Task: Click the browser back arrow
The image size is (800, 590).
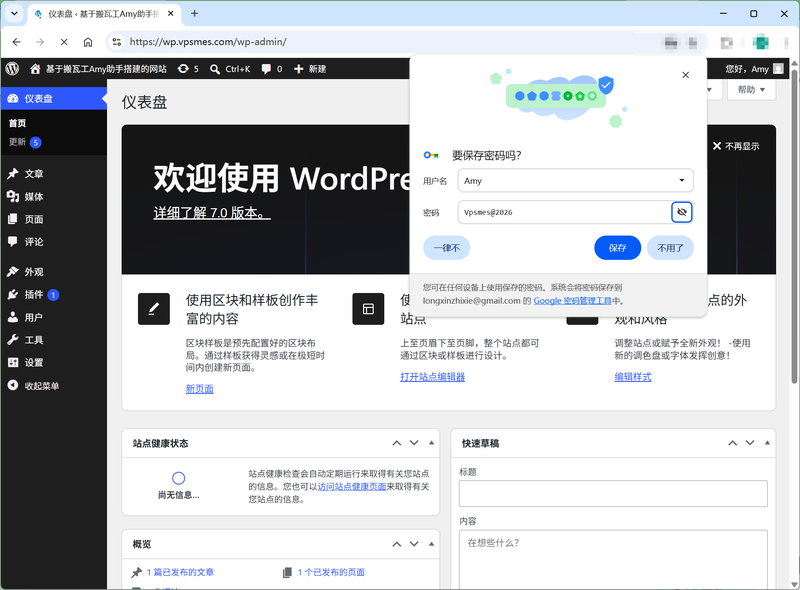Action: click(x=16, y=42)
